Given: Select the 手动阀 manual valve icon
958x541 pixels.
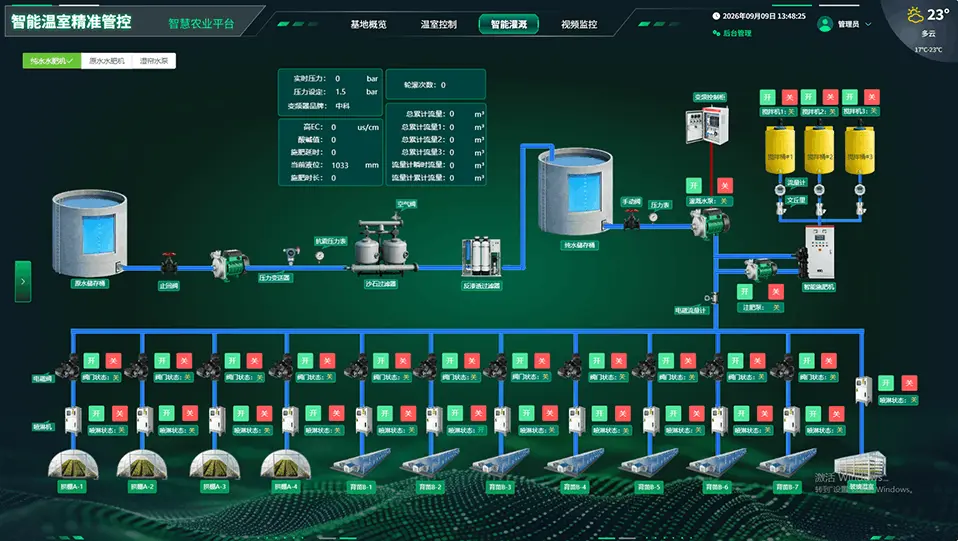Looking at the screenshot, I should click(x=632, y=219).
